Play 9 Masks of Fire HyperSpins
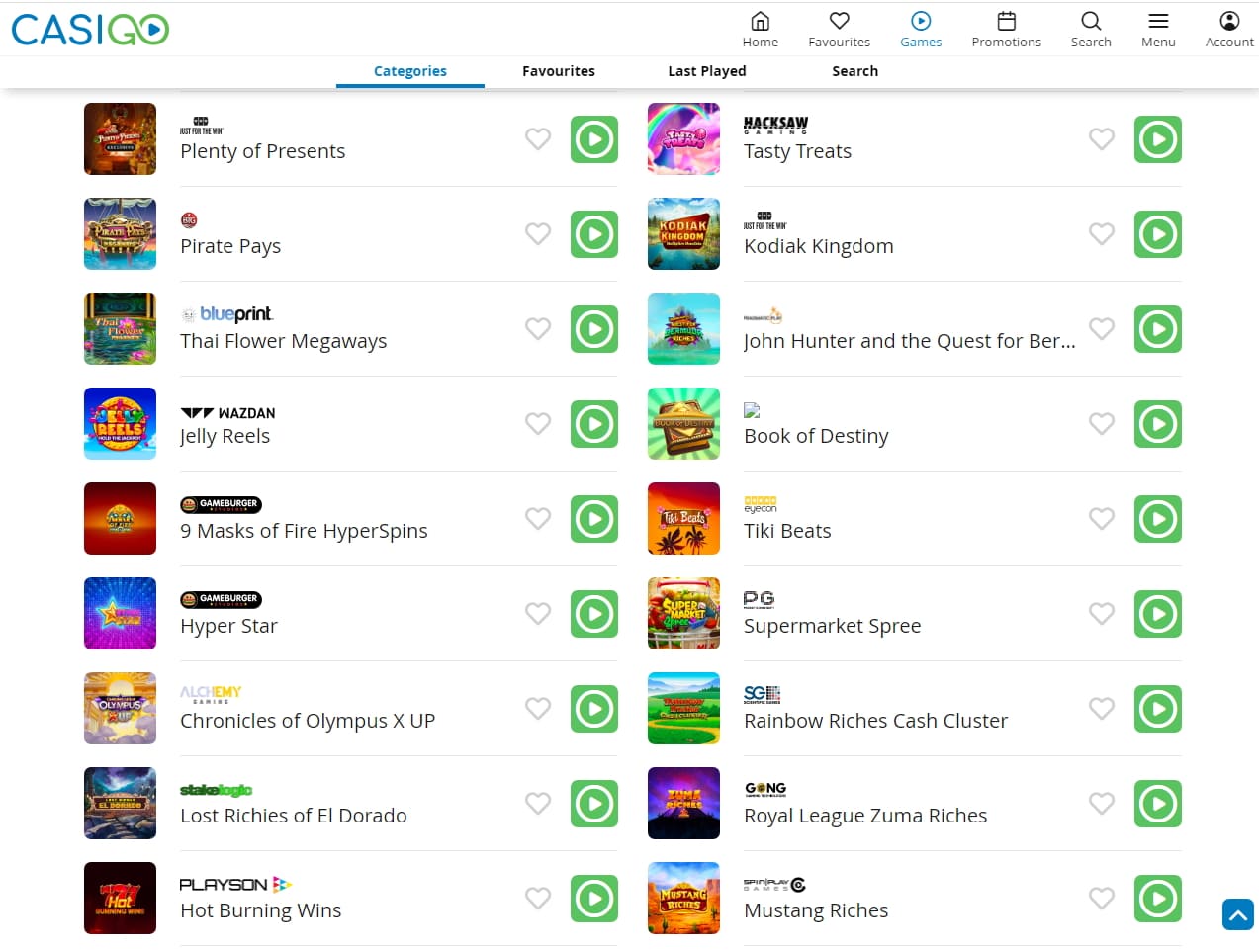This screenshot has height=952, width=1259. coord(594,519)
